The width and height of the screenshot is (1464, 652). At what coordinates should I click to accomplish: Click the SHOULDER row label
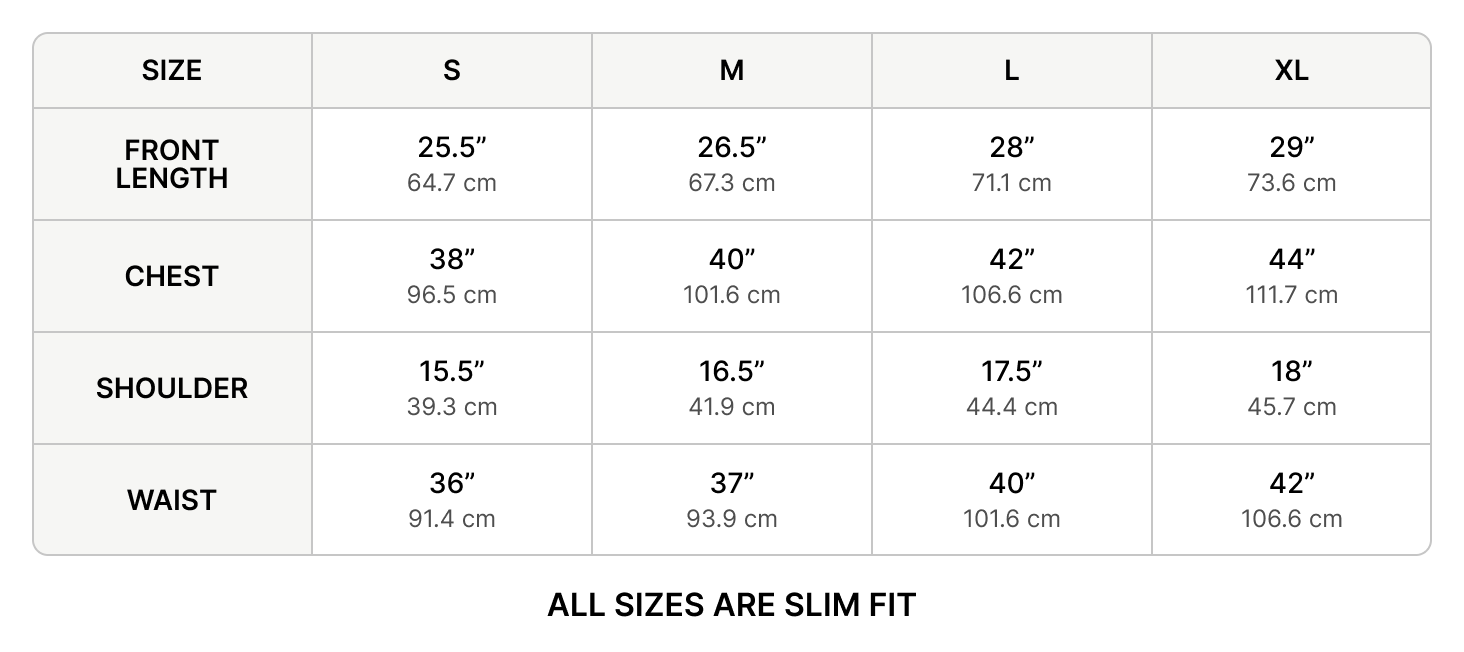click(x=172, y=388)
